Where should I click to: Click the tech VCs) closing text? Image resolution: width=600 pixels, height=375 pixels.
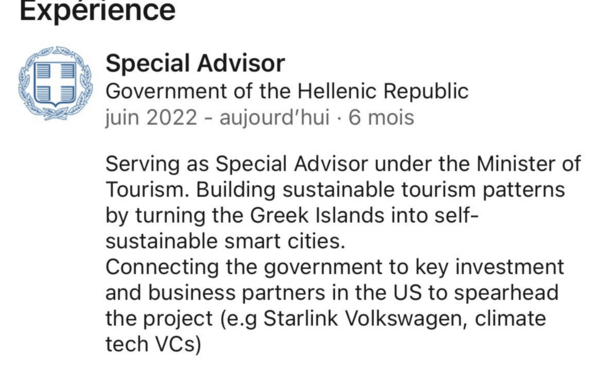153,344
